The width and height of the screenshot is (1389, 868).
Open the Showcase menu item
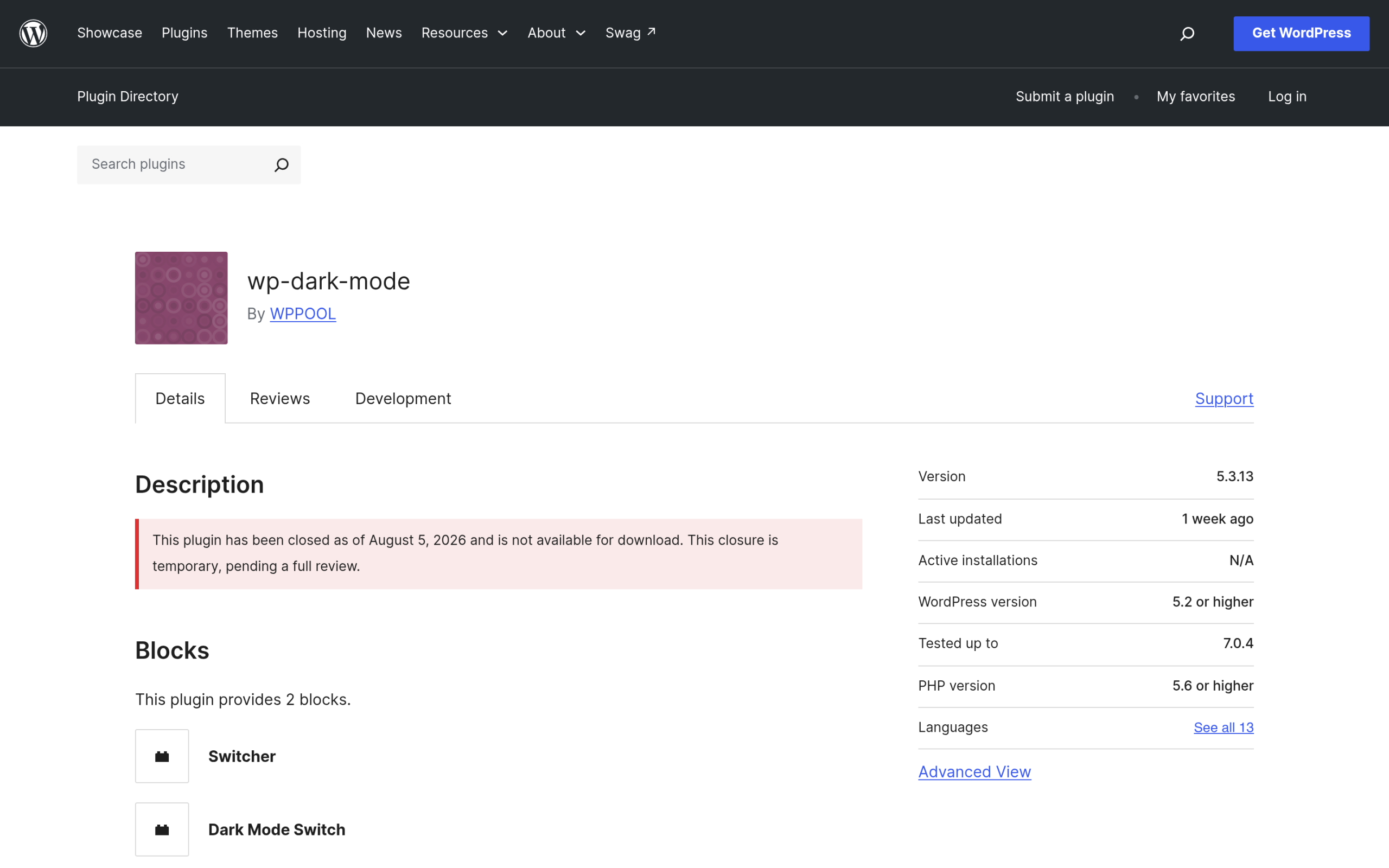tap(110, 33)
